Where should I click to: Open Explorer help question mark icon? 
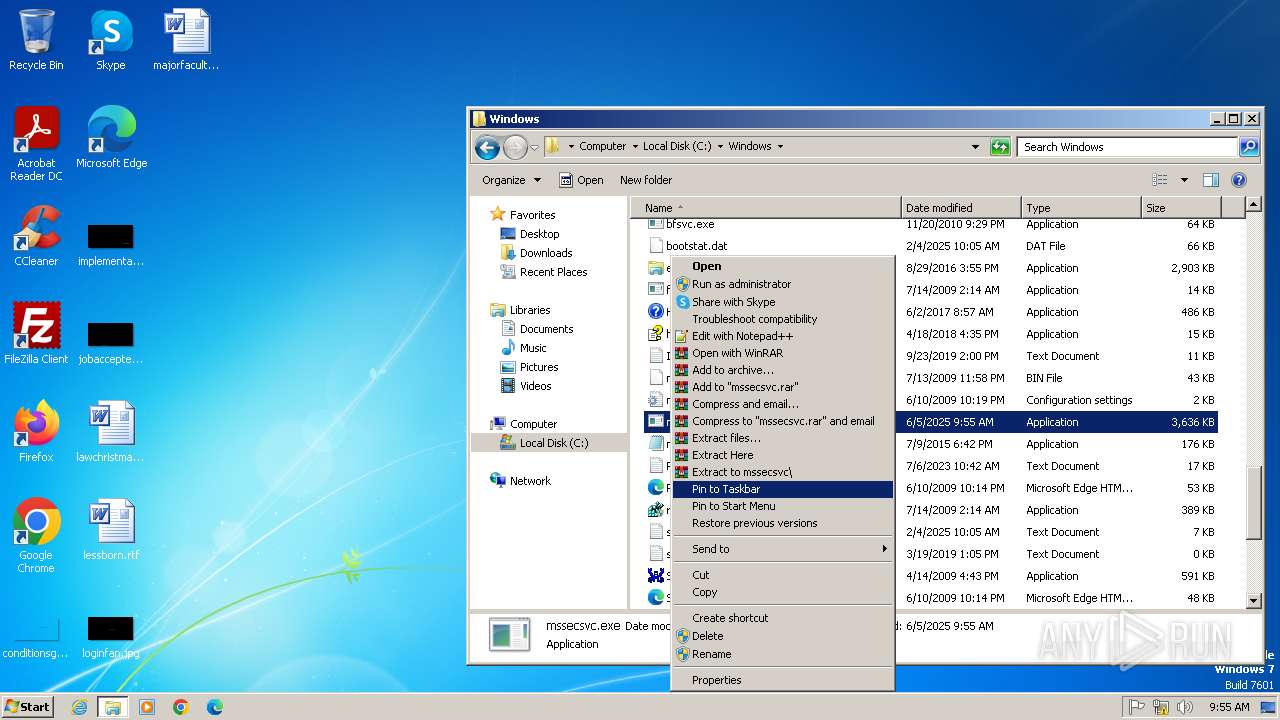1239,180
